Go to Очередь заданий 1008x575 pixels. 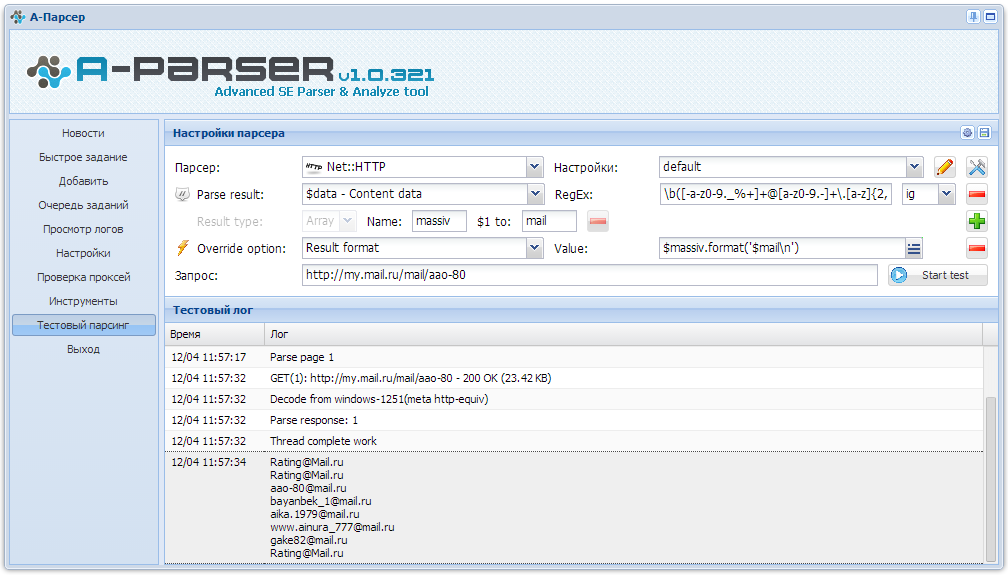click(x=83, y=205)
